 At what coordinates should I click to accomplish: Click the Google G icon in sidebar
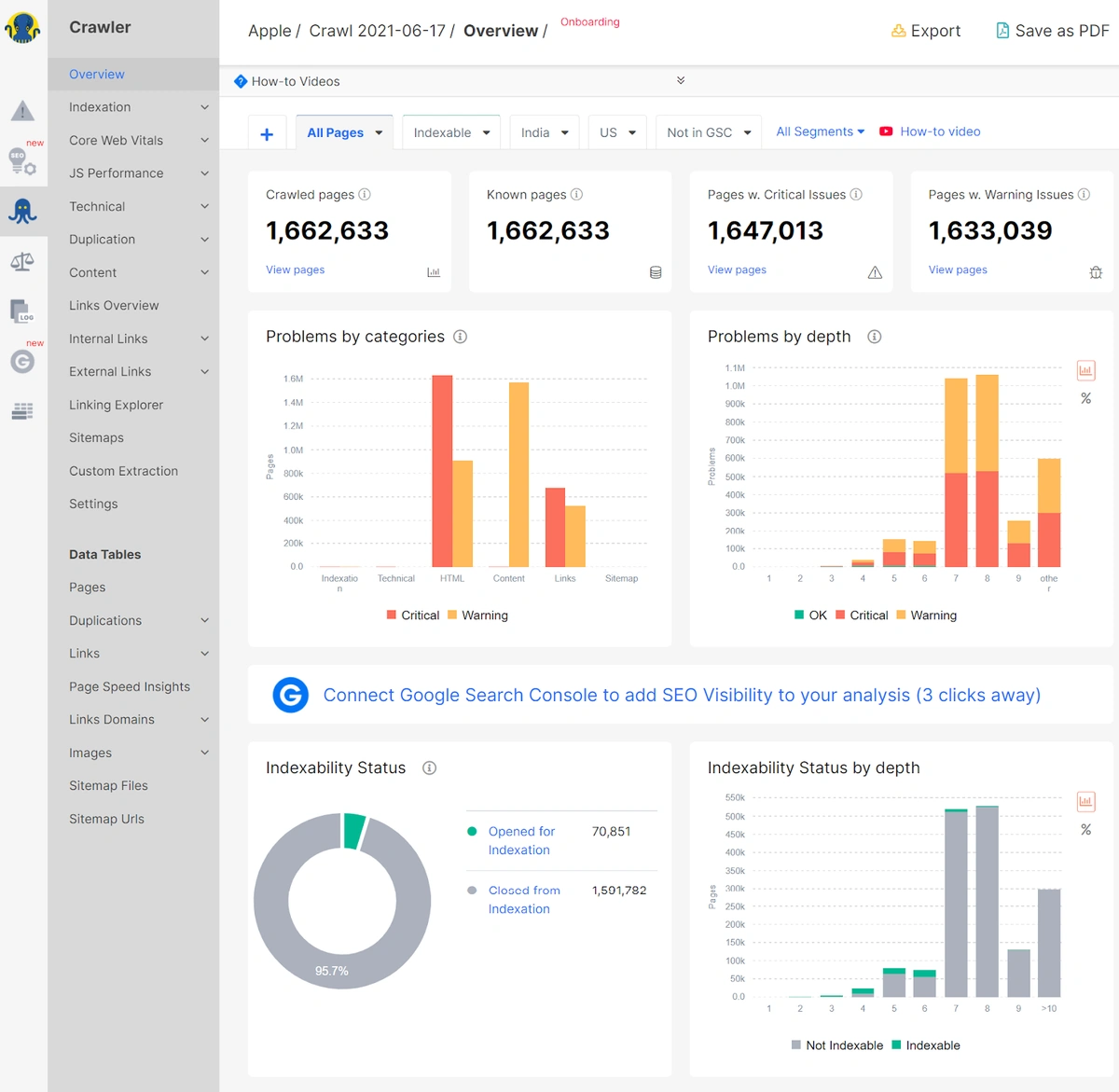(22, 361)
